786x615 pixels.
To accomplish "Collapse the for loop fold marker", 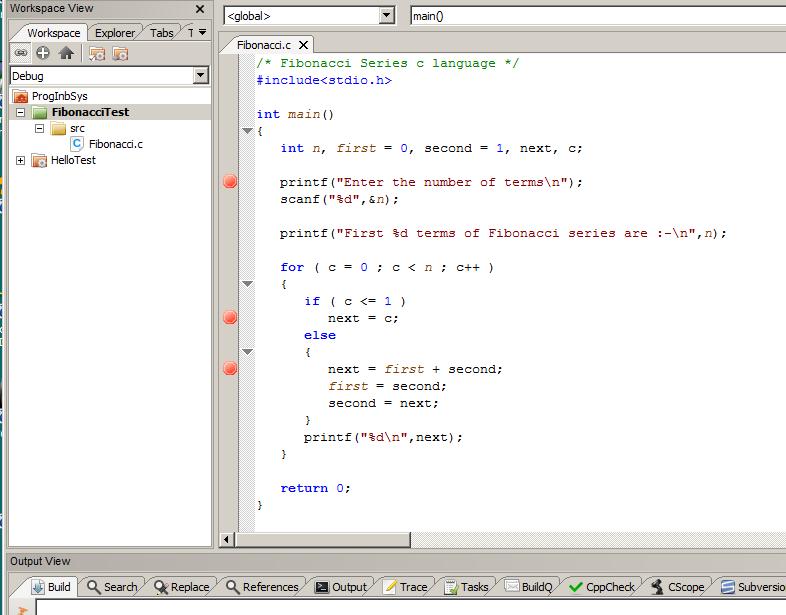I will (247, 284).
